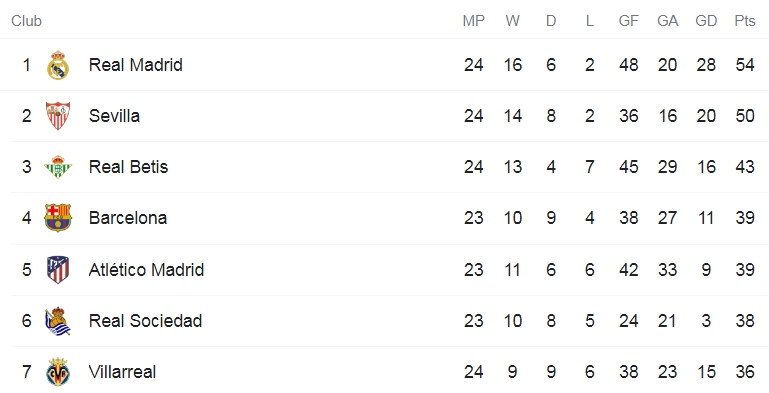Click the GF column header
This screenshot has width=769, height=393.
pos(629,21)
